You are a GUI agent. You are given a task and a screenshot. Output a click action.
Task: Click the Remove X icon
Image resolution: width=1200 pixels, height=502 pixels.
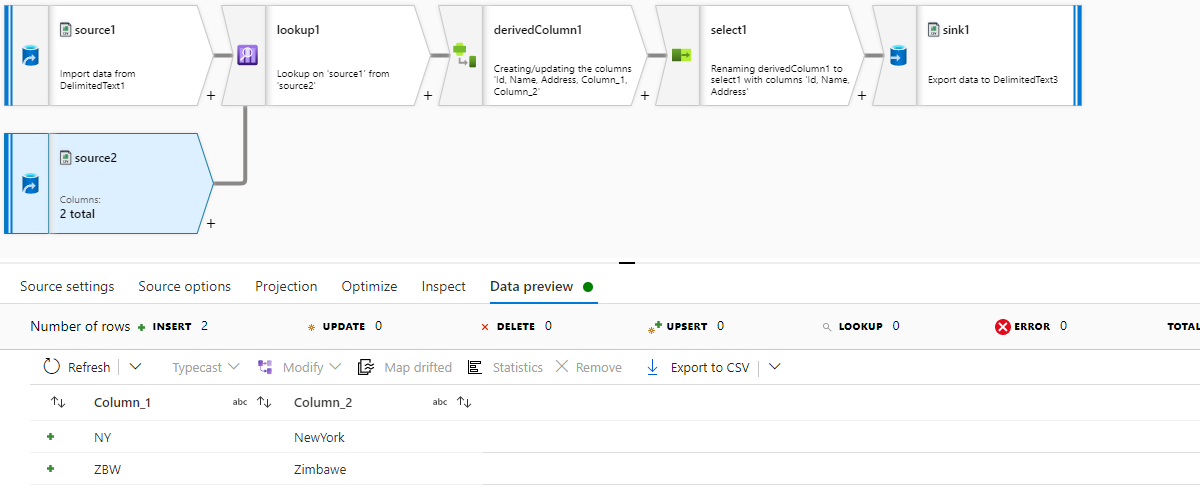point(562,367)
